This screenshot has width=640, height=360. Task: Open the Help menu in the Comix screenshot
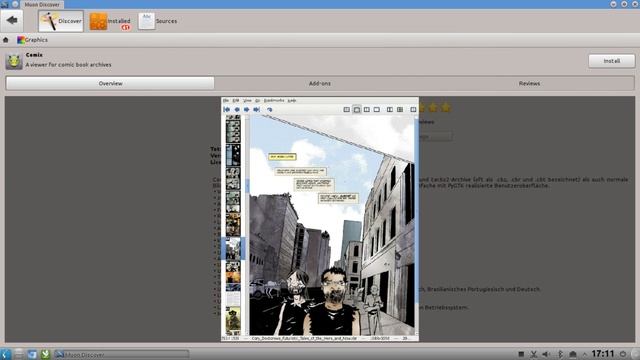coord(292,100)
